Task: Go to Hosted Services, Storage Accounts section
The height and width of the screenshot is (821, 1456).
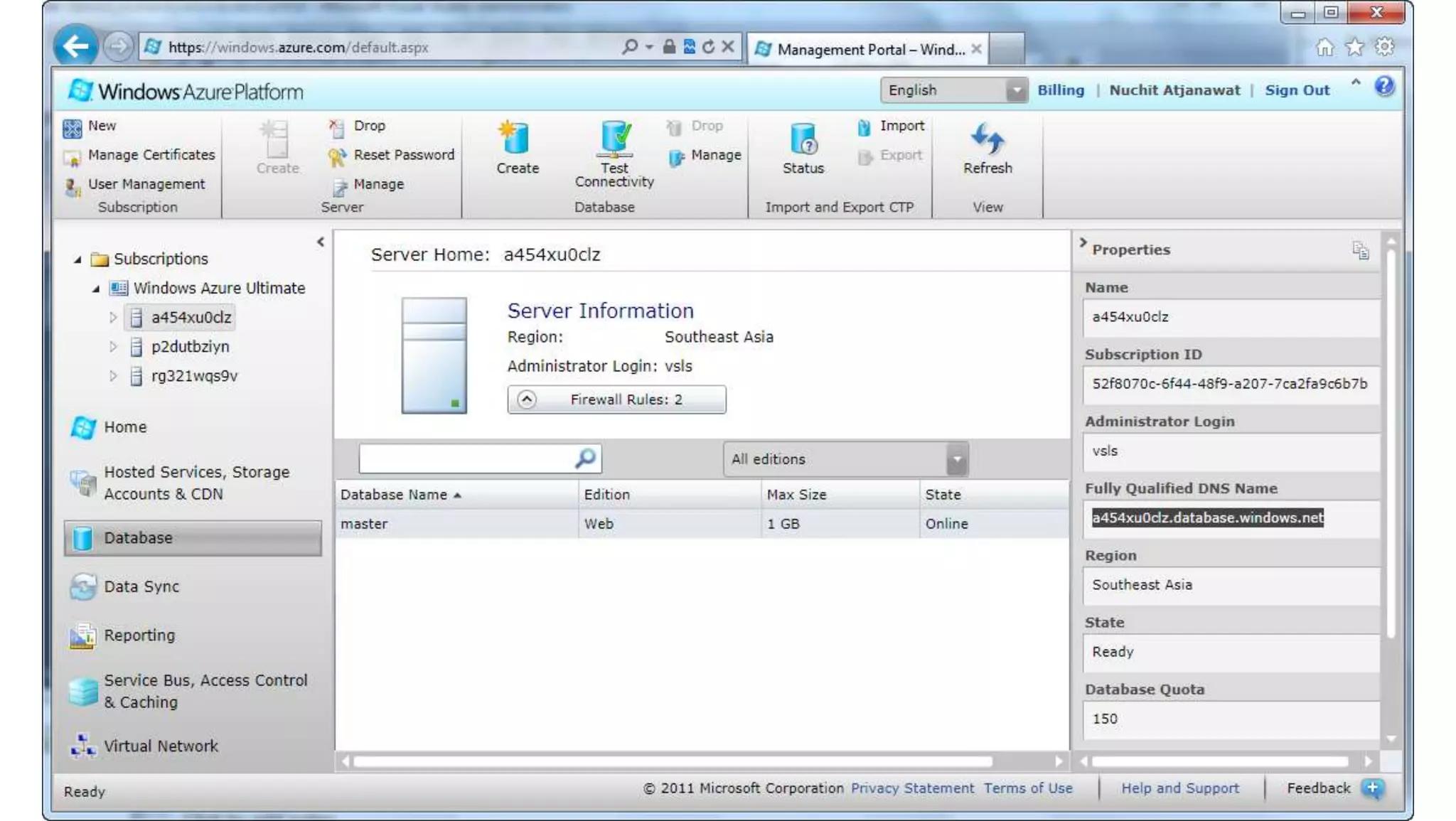Action: (196, 483)
